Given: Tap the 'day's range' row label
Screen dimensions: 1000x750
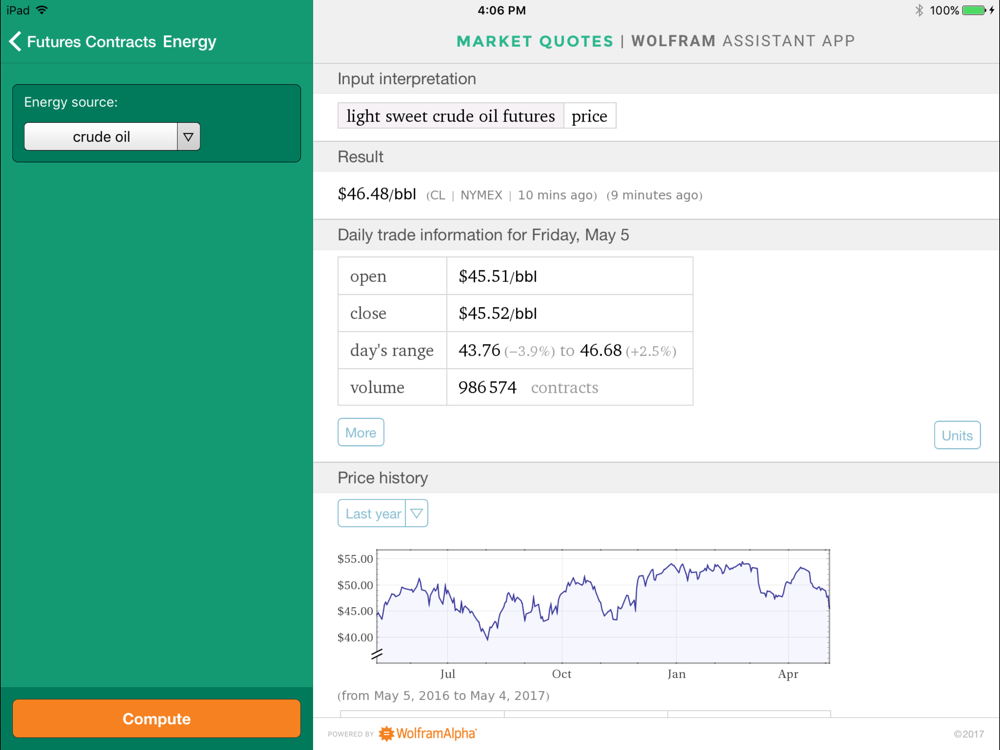Looking at the screenshot, I should tap(392, 350).
